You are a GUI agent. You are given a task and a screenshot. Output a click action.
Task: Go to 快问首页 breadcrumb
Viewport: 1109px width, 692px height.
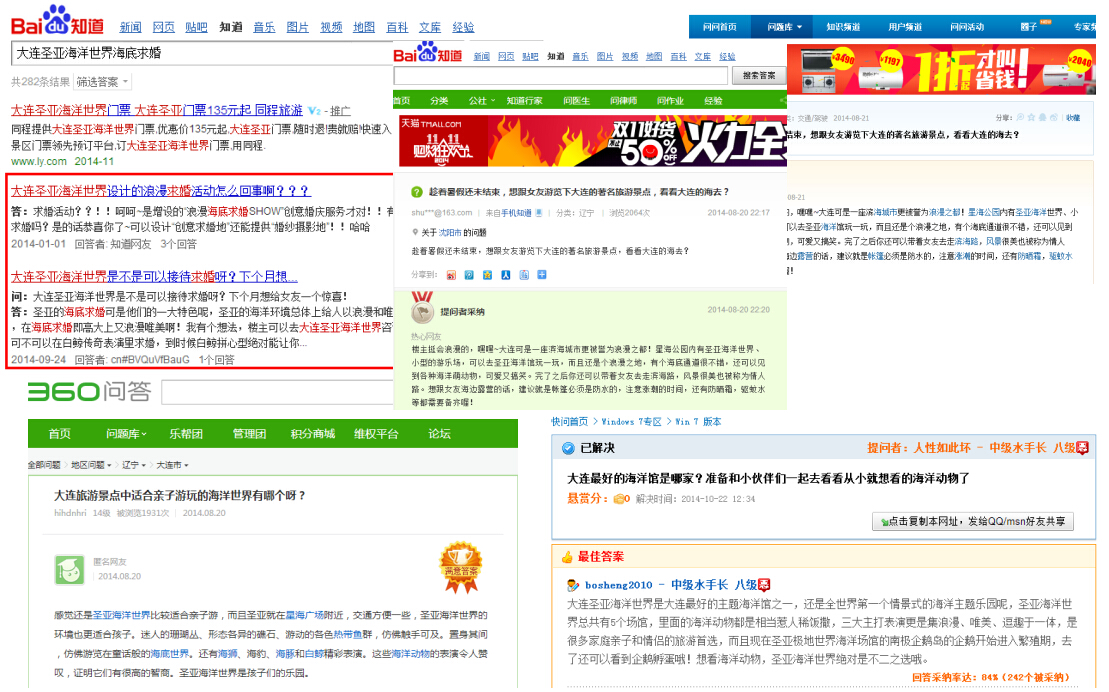[x=569, y=422]
